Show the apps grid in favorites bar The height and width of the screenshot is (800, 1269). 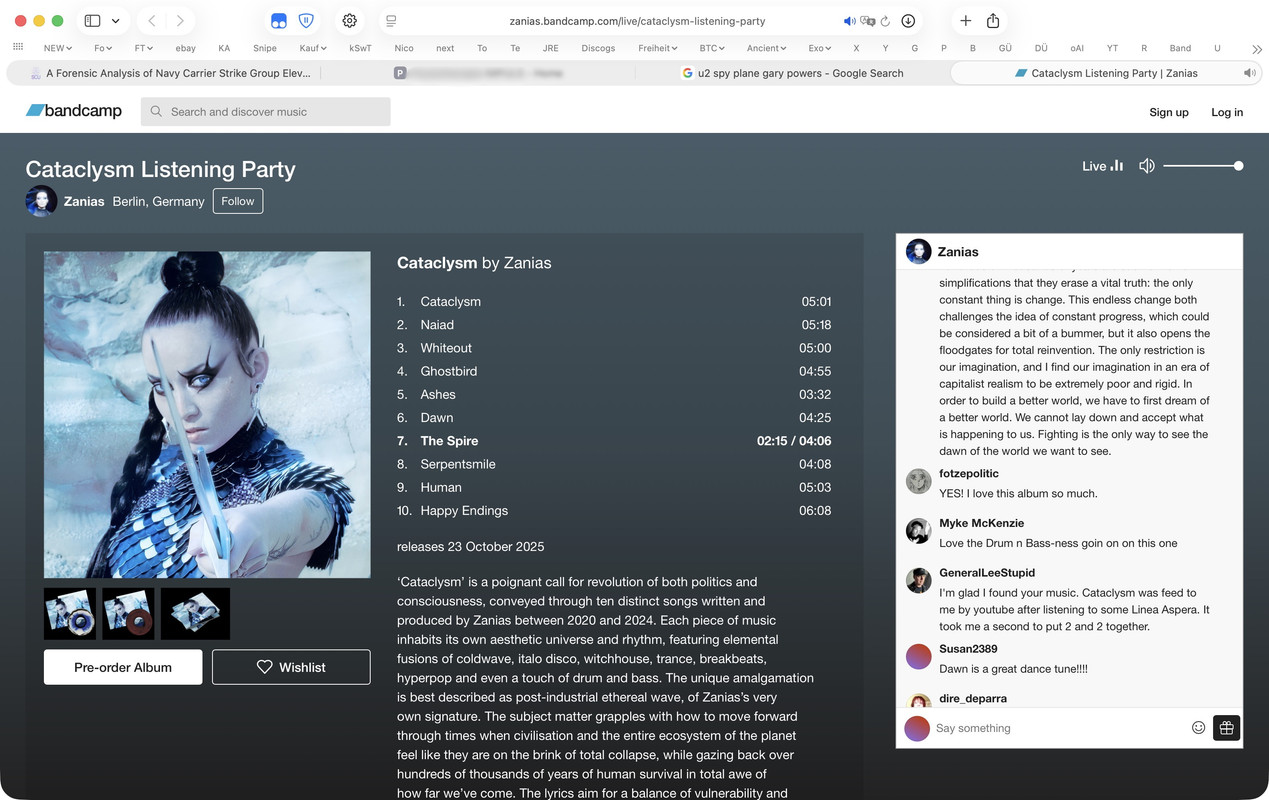click(18, 47)
